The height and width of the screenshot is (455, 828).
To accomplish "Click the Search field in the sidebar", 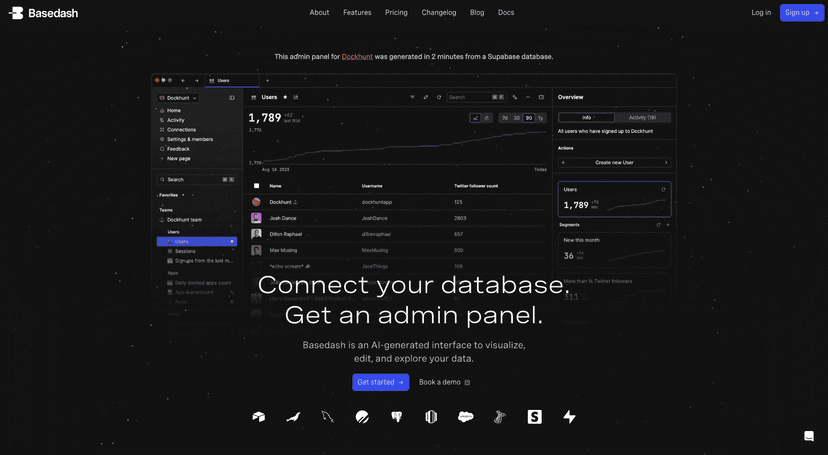I will click(x=195, y=180).
